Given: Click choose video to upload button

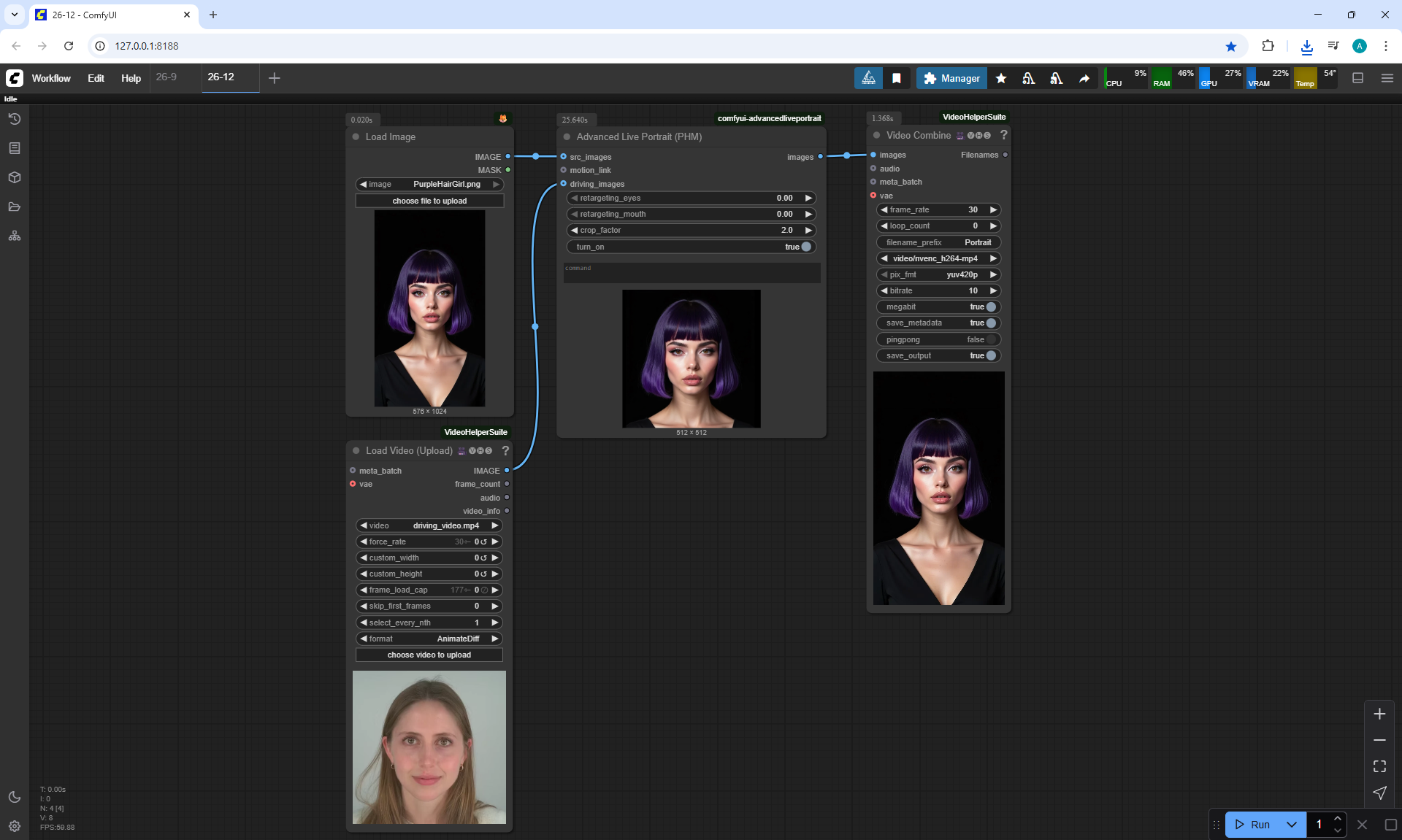Looking at the screenshot, I should [429, 655].
